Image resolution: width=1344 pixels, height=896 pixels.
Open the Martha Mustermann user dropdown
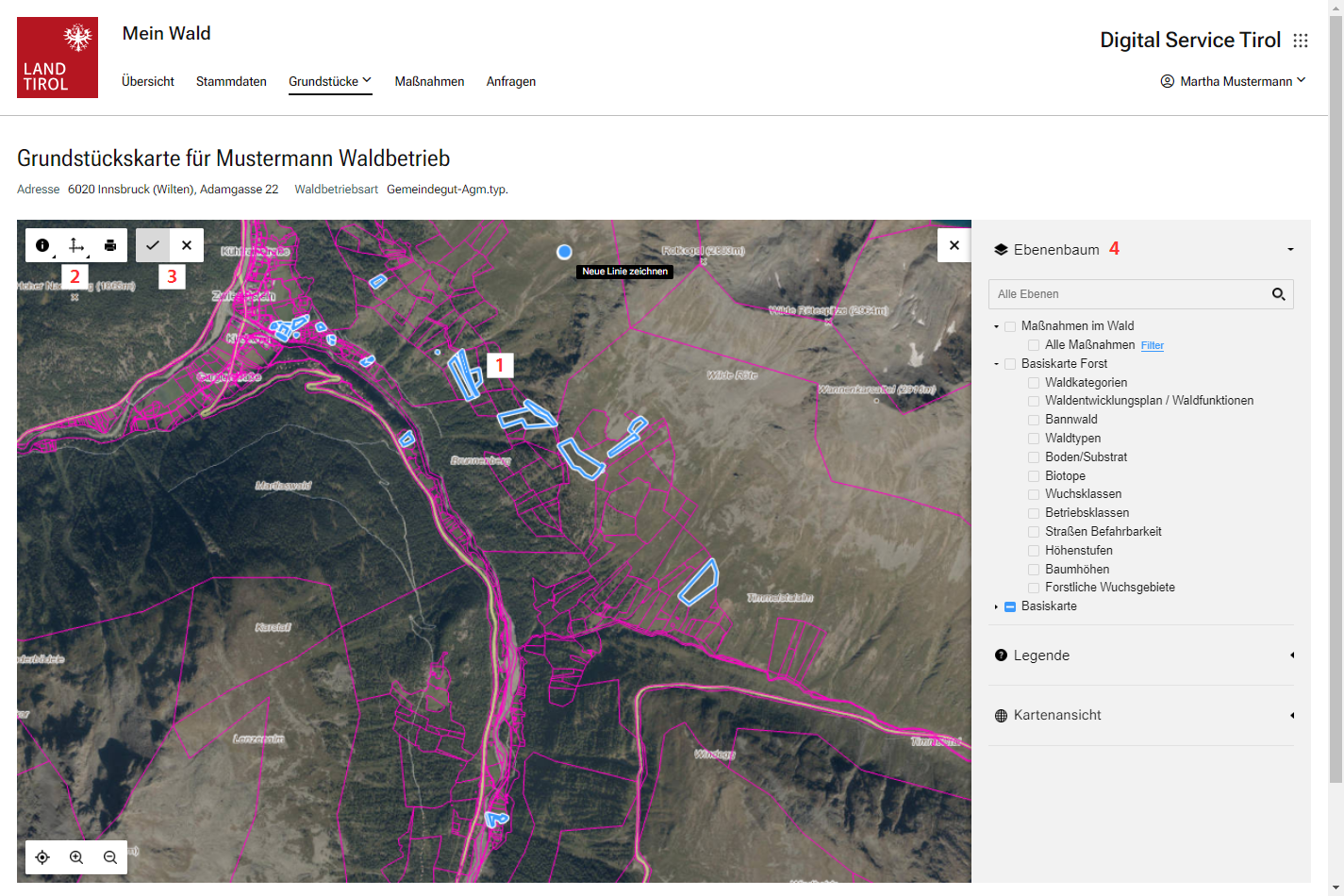click(1234, 81)
